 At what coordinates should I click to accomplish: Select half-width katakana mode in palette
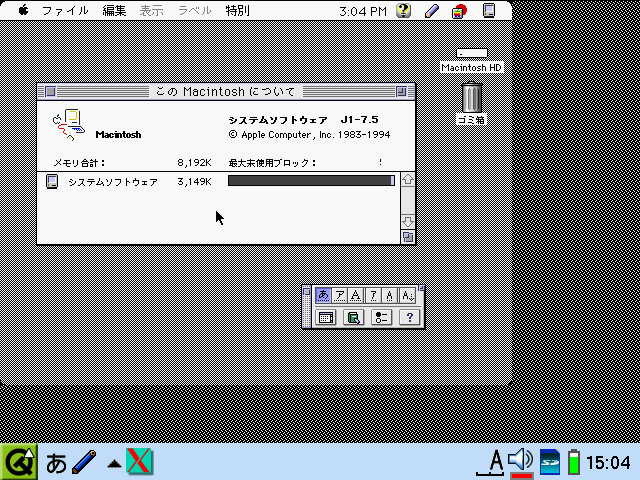click(x=373, y=295)
